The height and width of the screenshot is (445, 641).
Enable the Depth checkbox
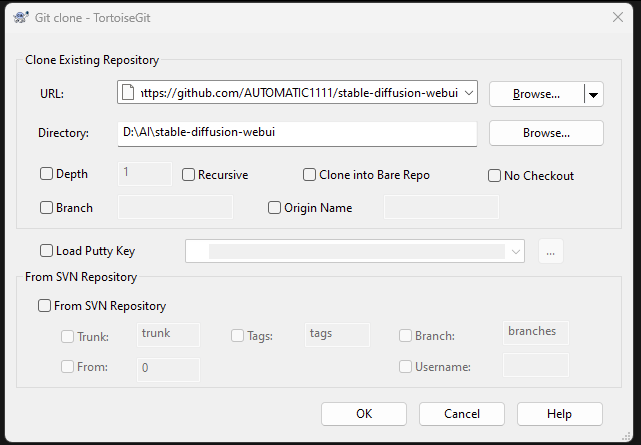pos(47,174)
